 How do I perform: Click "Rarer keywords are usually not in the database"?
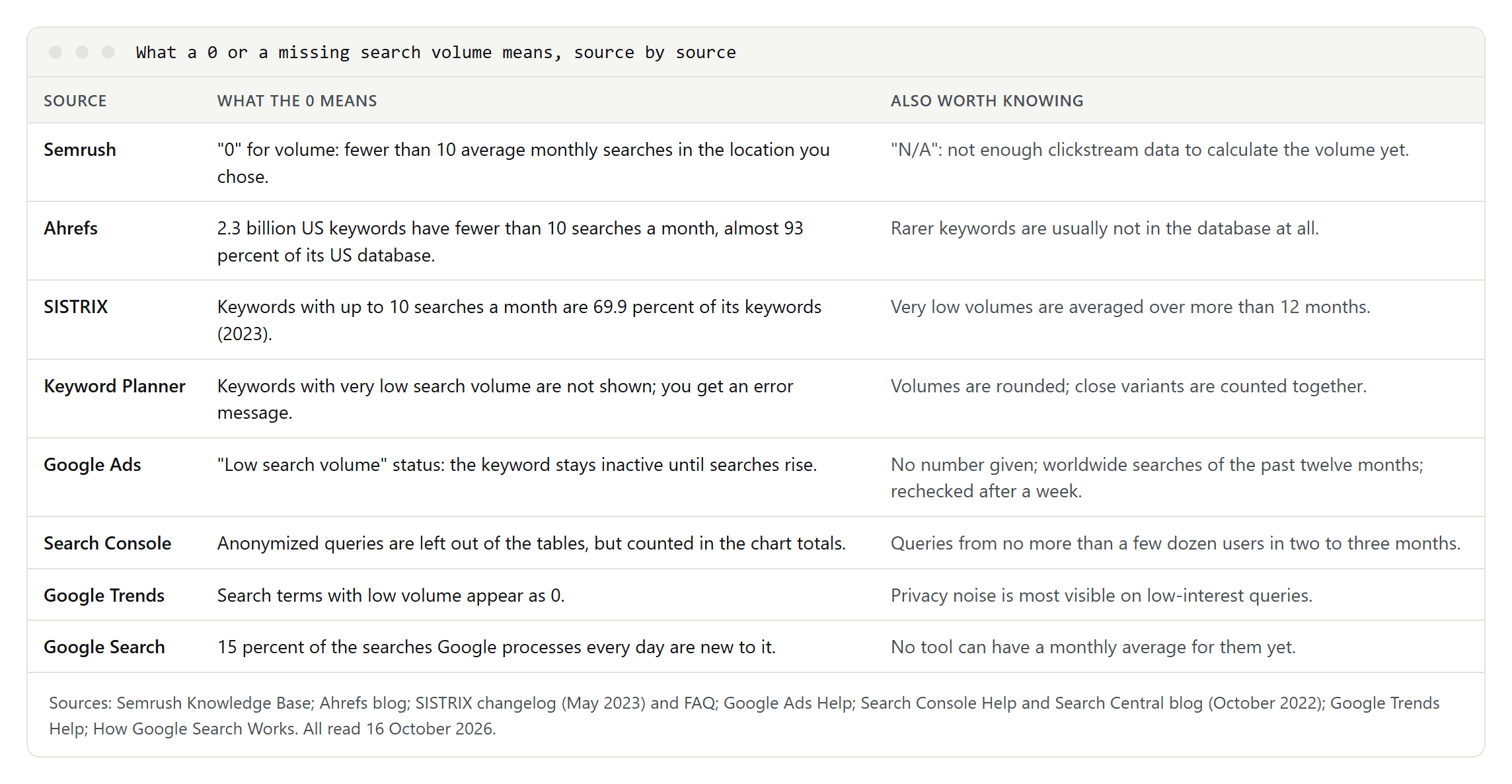click(x=1105, y=229)
